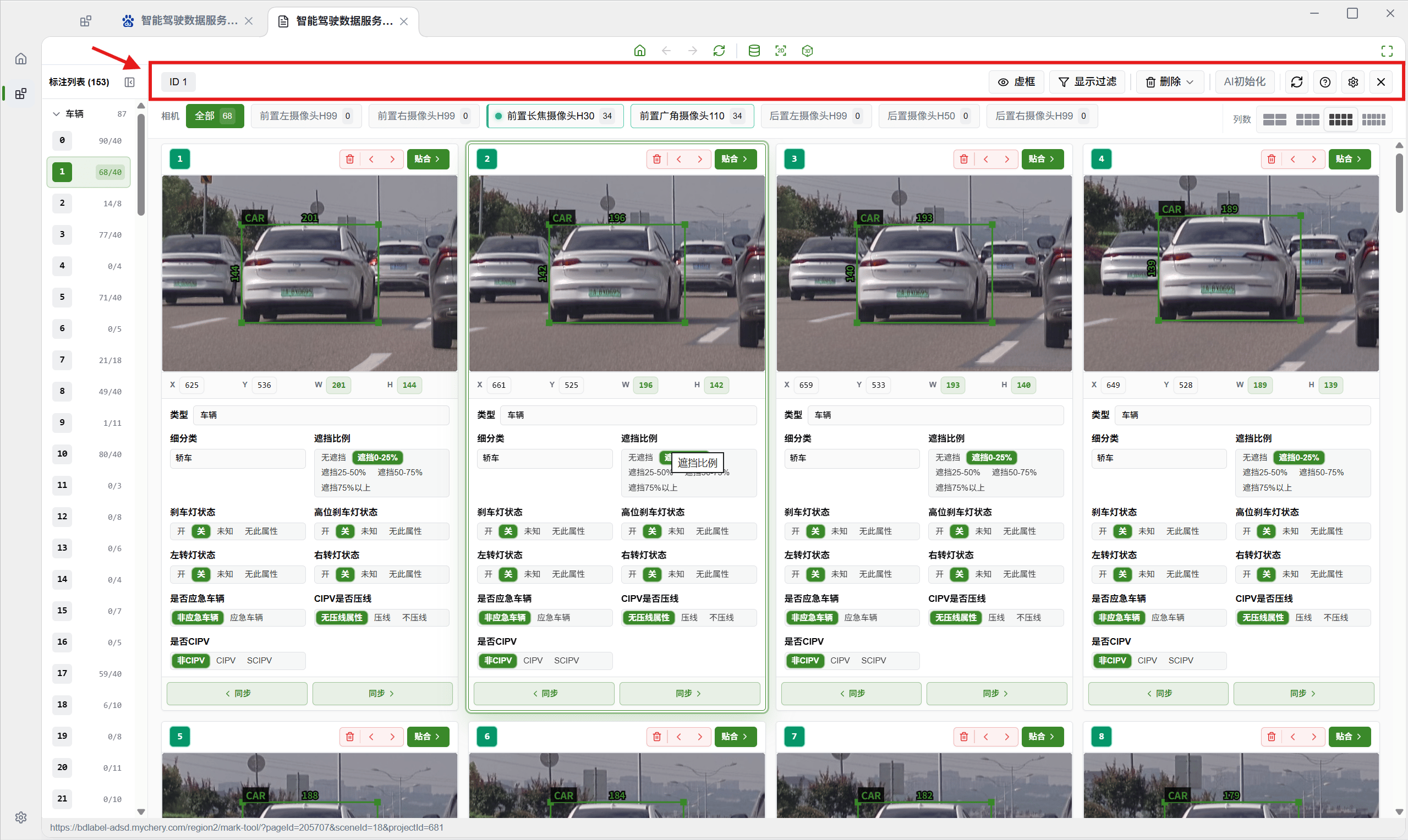Click the green refresh icon in toolbar
Screen dimensions: 1408x840
click(719, 51)
